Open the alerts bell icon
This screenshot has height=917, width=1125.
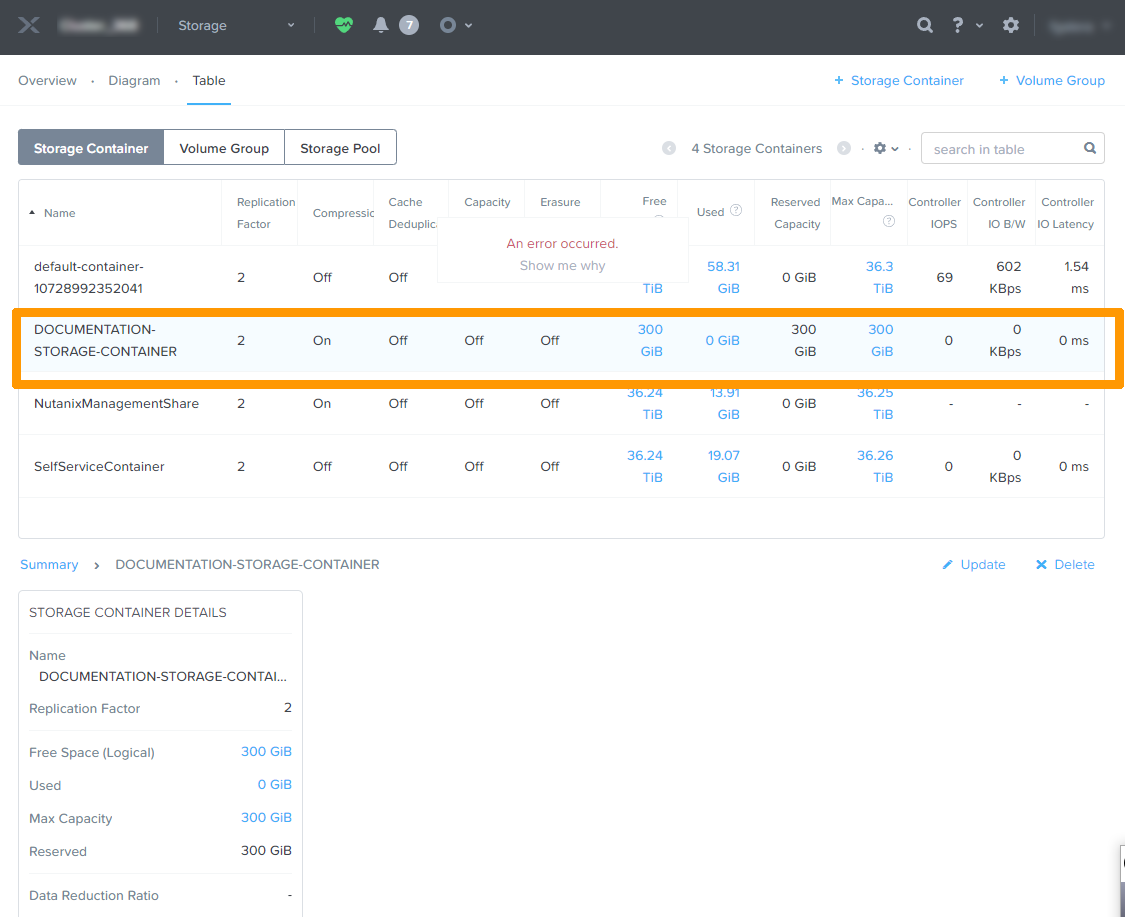tap(381, 26)
